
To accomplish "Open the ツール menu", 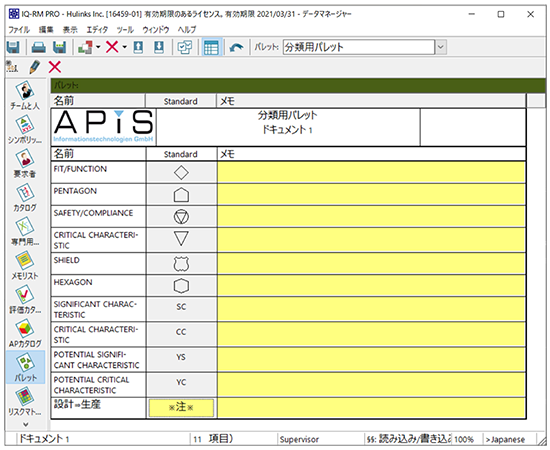I will point(125,30).
